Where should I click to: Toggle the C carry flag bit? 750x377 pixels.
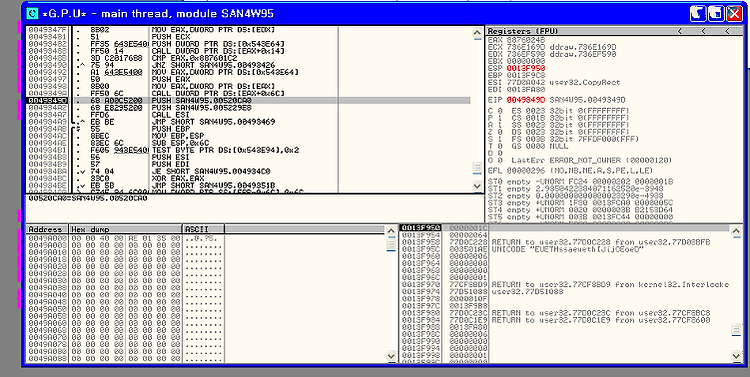[x=499, y=111]
